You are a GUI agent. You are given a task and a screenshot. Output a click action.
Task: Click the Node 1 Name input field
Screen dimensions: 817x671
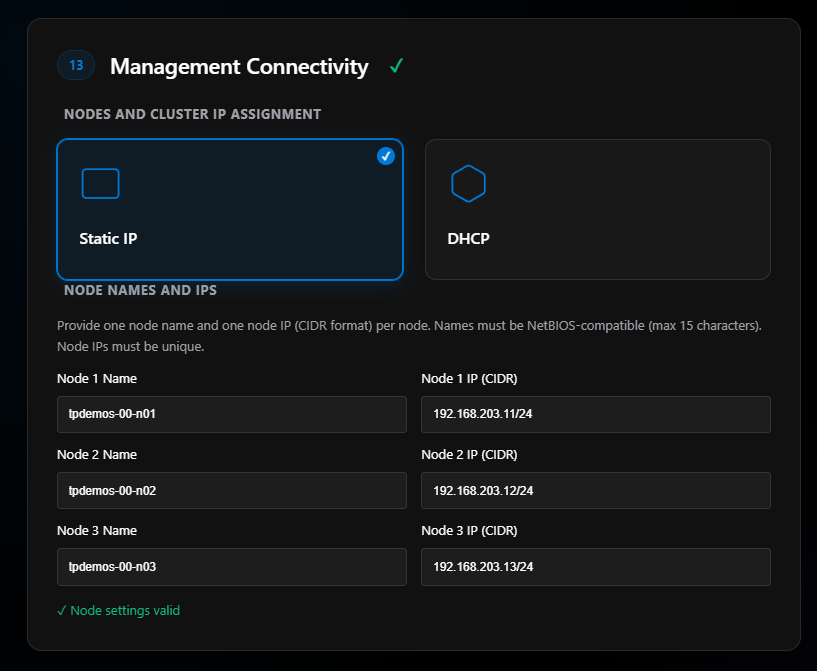click(231, 414)
